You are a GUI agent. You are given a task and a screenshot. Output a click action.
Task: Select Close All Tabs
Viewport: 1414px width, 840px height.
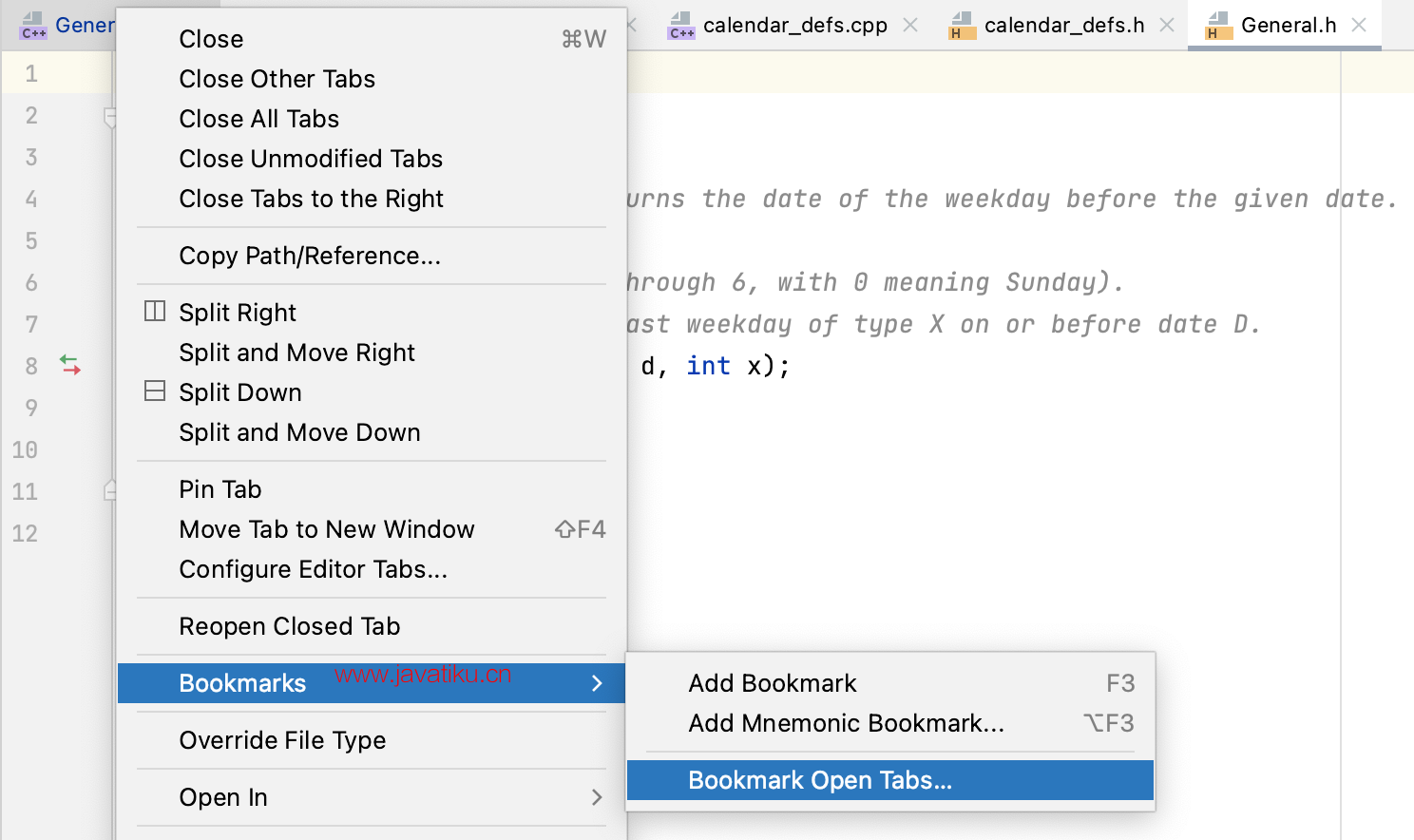click(372, 119)
